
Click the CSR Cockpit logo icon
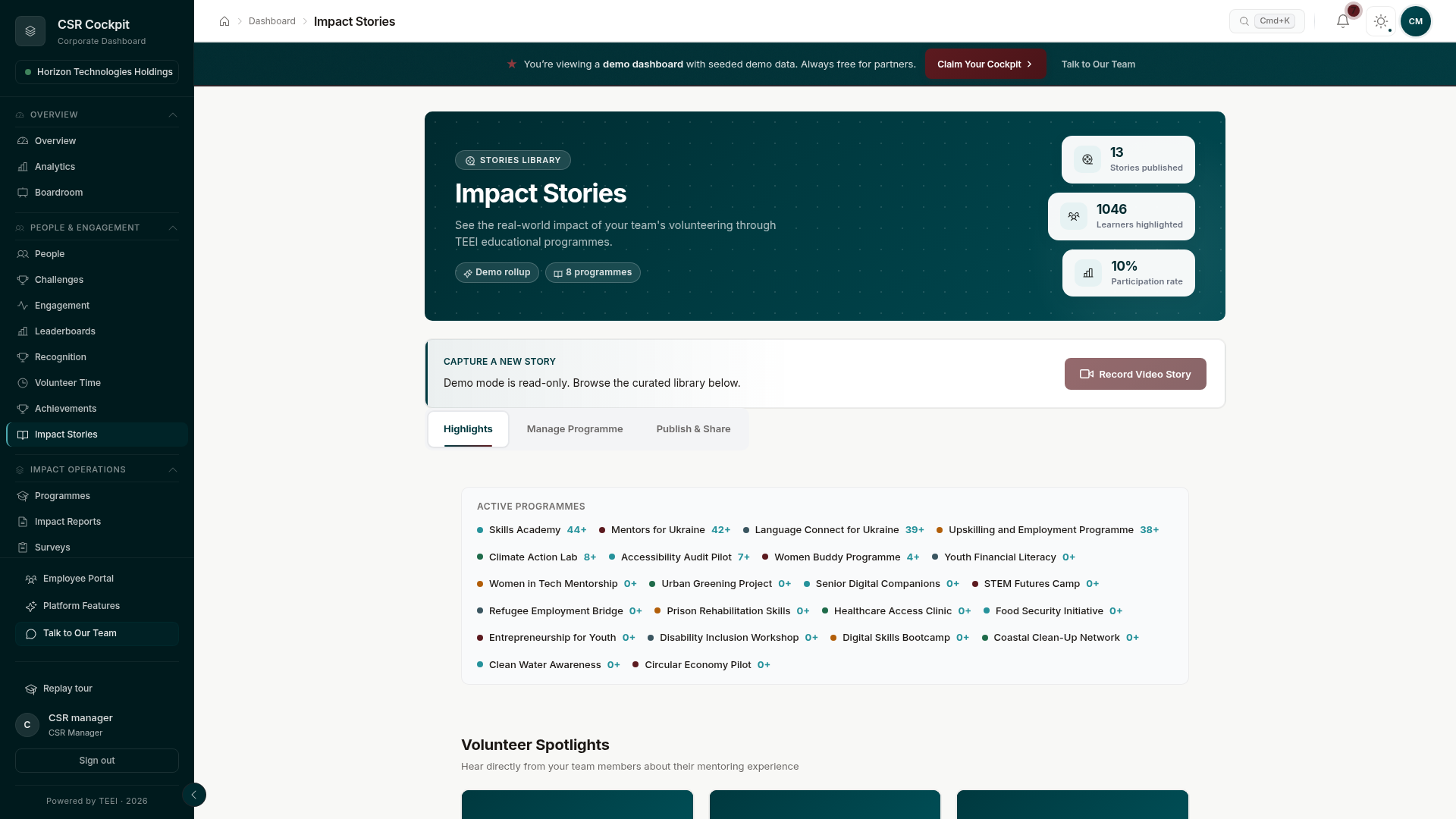[30, 31]
